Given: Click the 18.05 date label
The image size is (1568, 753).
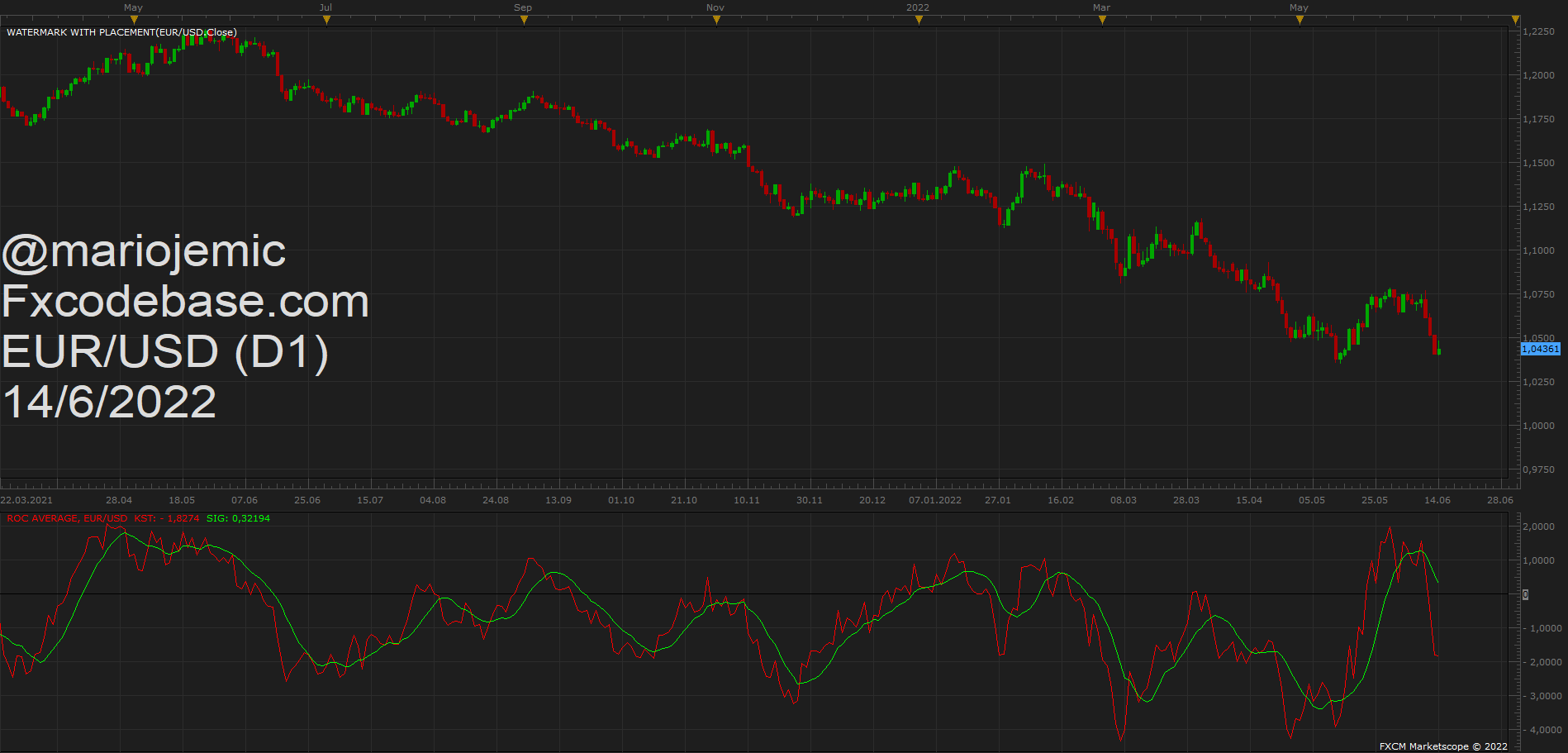Looking at the screenshot, I should (182, 500).
